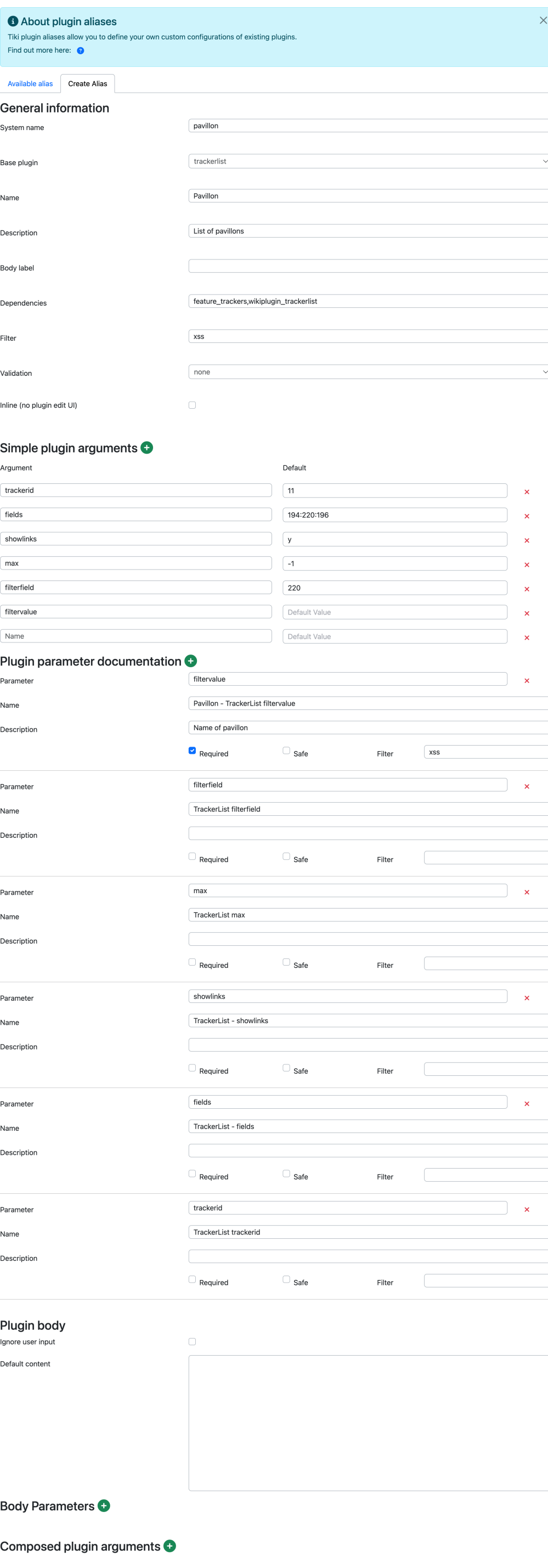Image resolution: width=548 pixels, height=1568 pixels.
Task: Focus the Body label input field
Action: point(369,266)
